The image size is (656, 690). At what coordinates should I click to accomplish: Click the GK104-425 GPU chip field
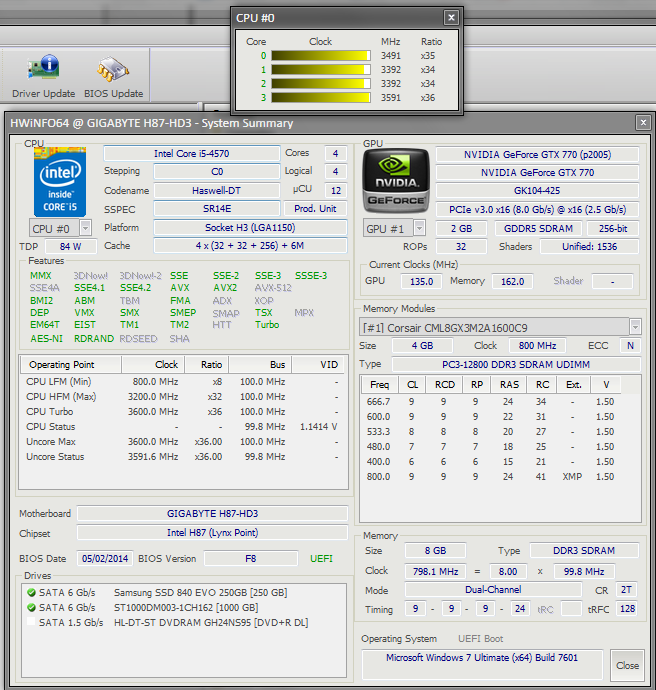click(x=537, y=191)
